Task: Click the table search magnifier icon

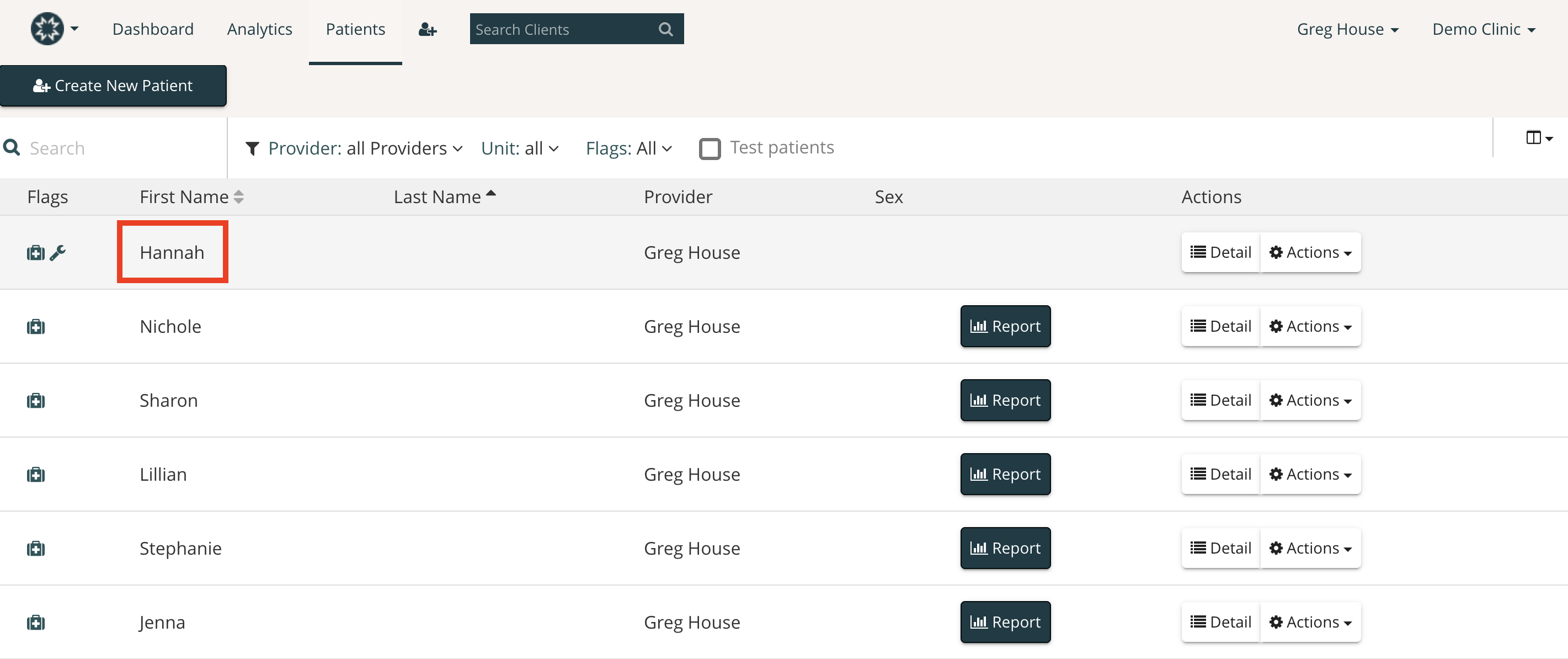Action: (12, 147)
